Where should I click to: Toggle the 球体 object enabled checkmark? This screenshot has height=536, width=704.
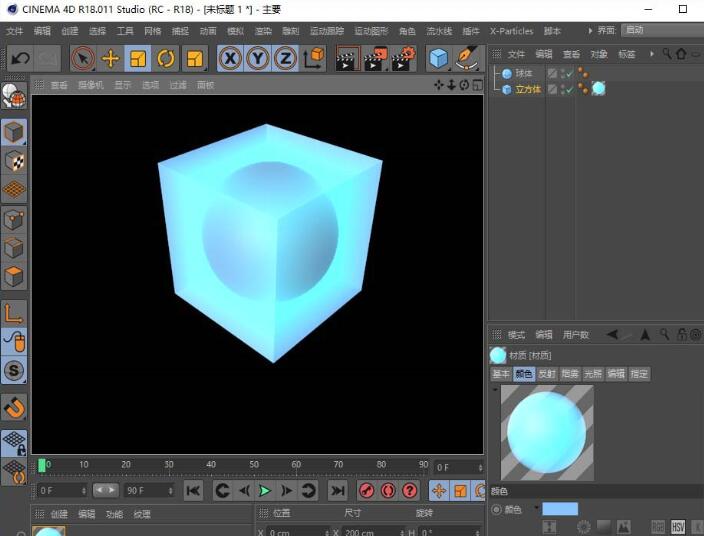point(567,73)
